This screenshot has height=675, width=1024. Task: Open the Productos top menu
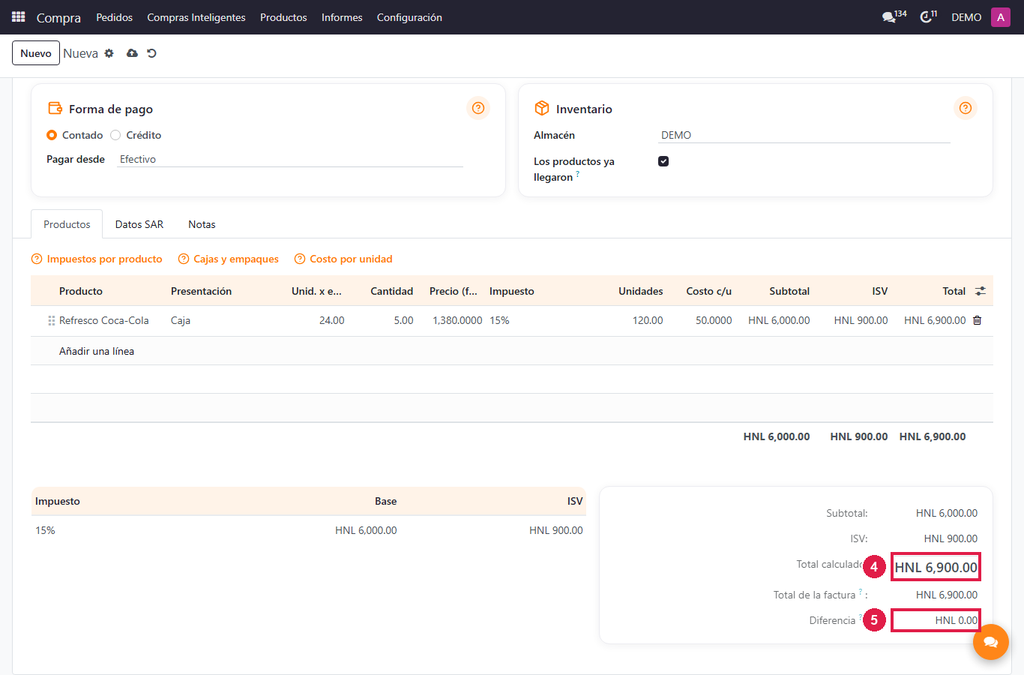pos(283,18)
